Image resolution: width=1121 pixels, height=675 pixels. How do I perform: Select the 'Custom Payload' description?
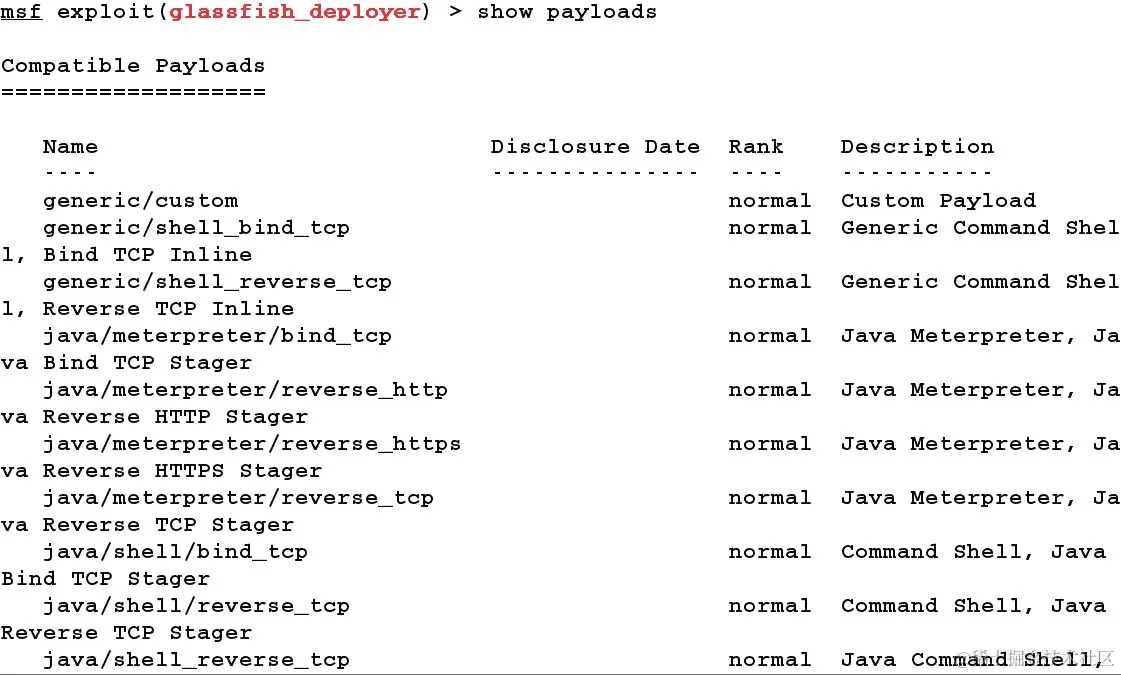pyautogui.click(x=939, y=201)
